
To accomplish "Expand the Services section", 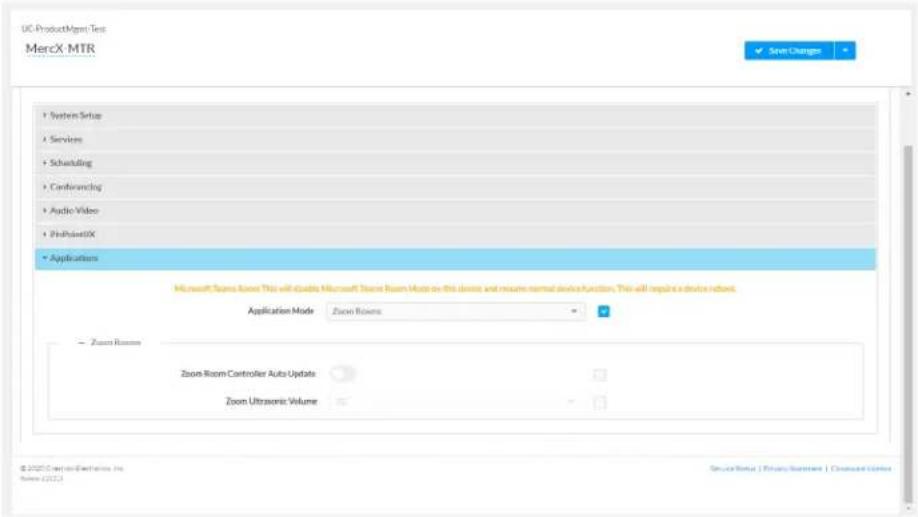I will 455,139.
